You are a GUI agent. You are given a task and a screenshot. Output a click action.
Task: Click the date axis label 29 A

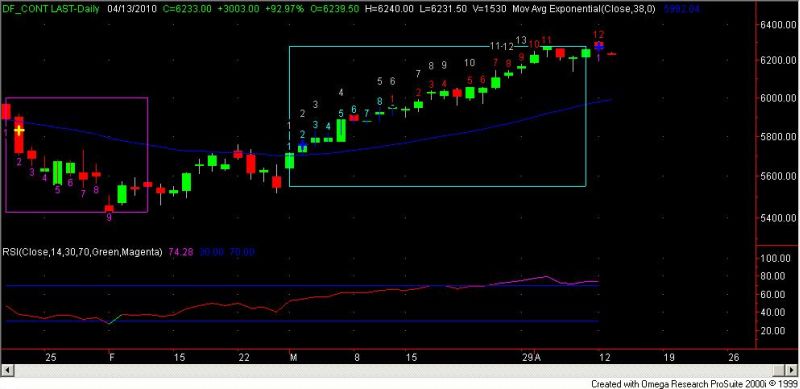[531, 357]
